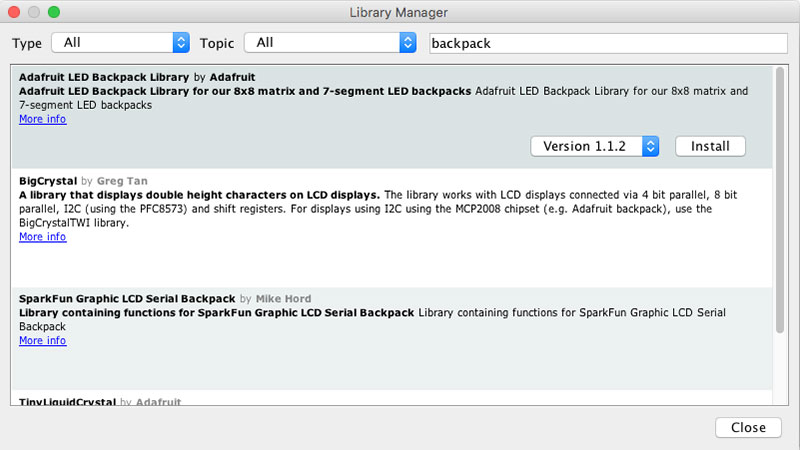Click the library list scrollbar thumb
The image size is (800, 450).
click(779, 200)
